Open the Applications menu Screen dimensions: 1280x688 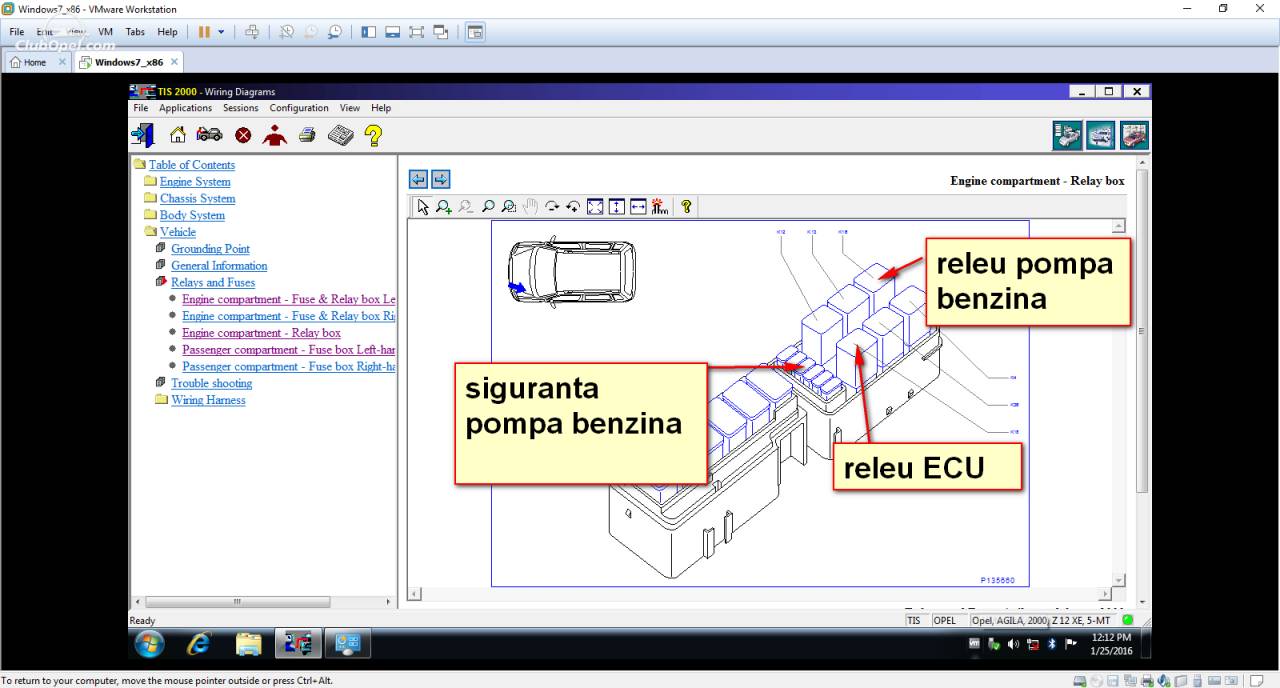(x=186, y=108)
